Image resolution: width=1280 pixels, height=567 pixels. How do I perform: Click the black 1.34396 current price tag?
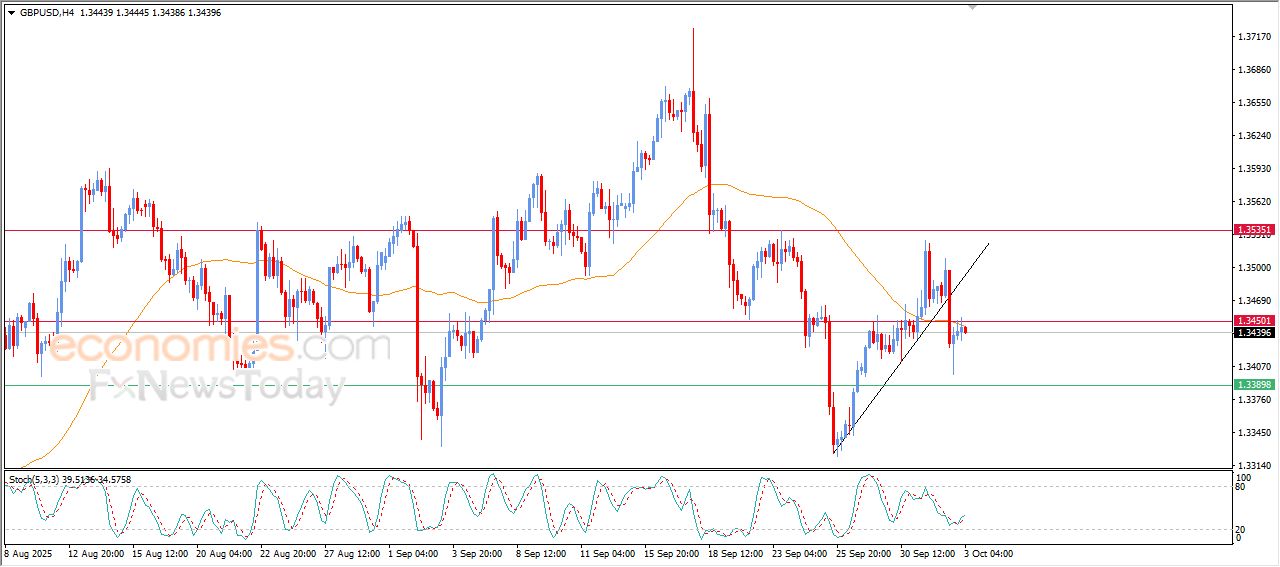point(1254,333)
